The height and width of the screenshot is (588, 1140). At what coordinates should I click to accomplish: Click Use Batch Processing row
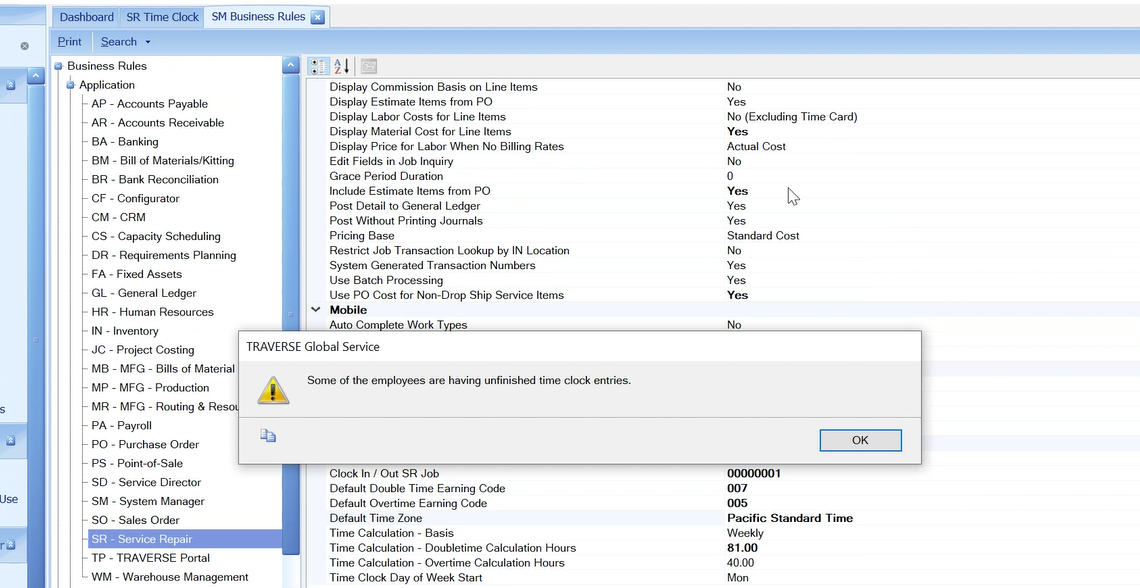click(723, 280)
